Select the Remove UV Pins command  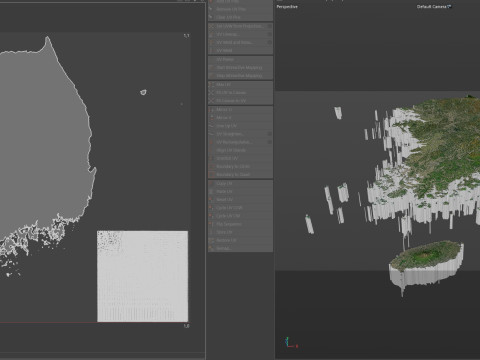[240, 9]
